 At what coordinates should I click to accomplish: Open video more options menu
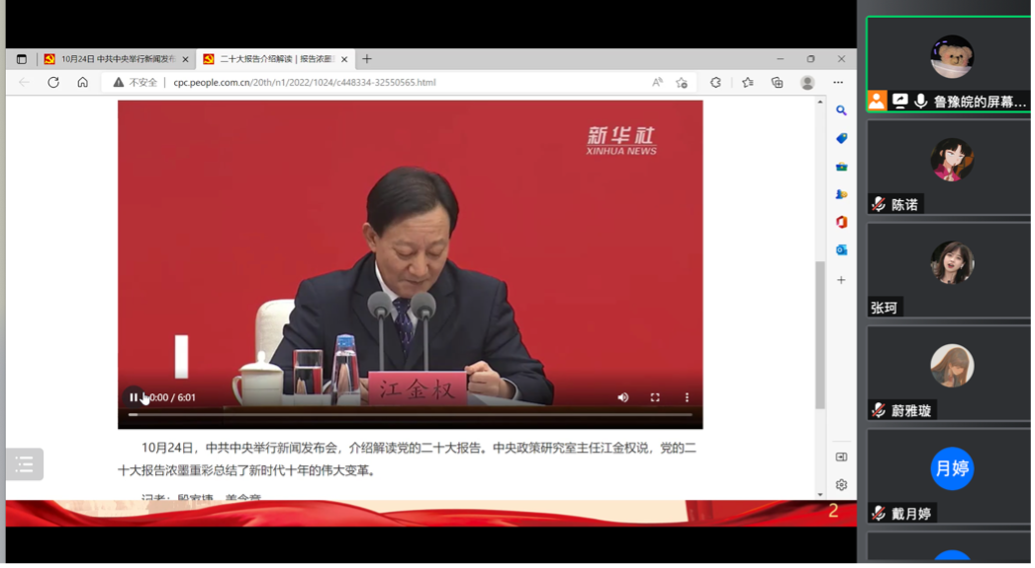pyautogui.click(x=688, y=398)
